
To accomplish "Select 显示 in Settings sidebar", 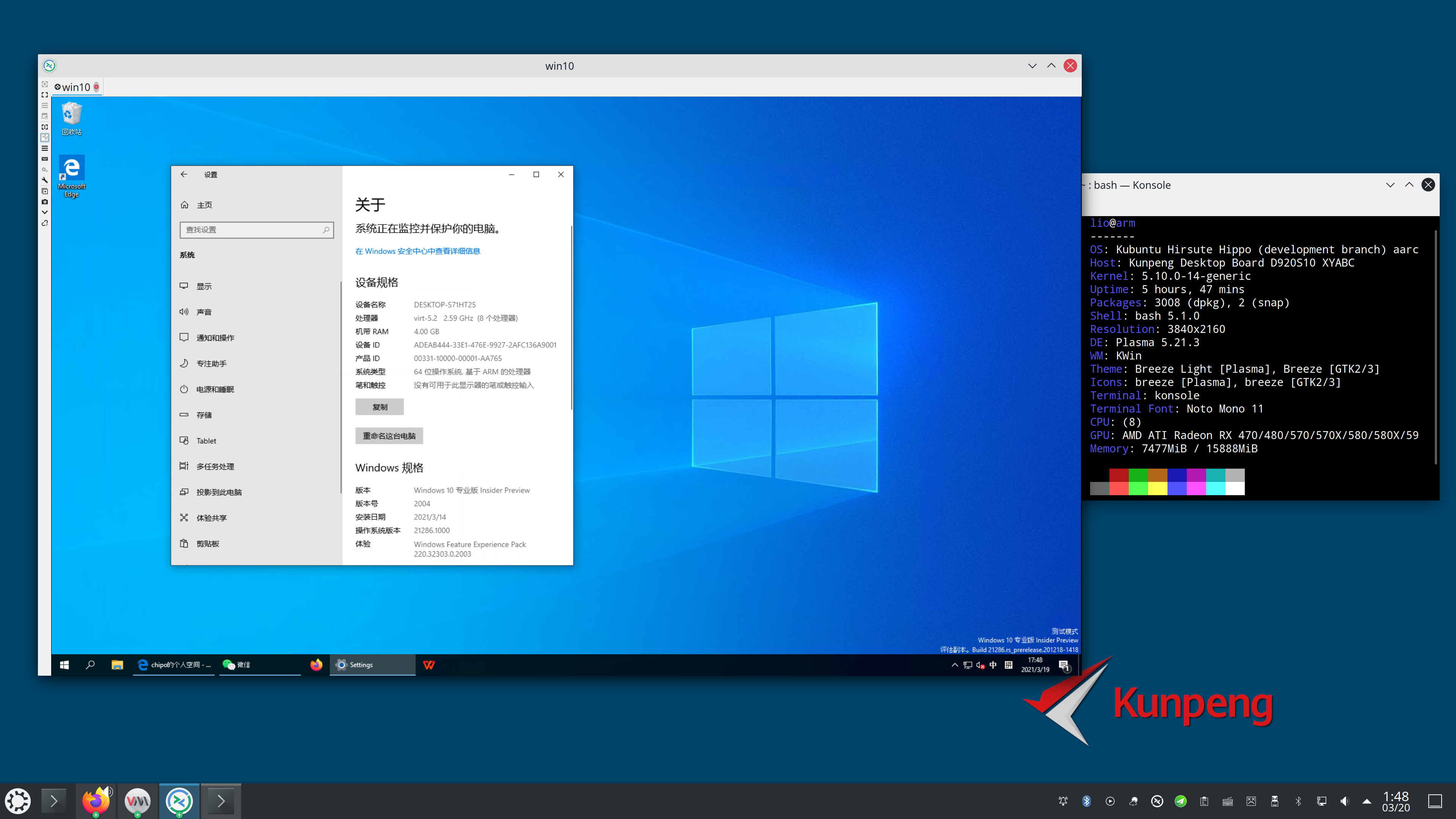I will tap(256, 286).
